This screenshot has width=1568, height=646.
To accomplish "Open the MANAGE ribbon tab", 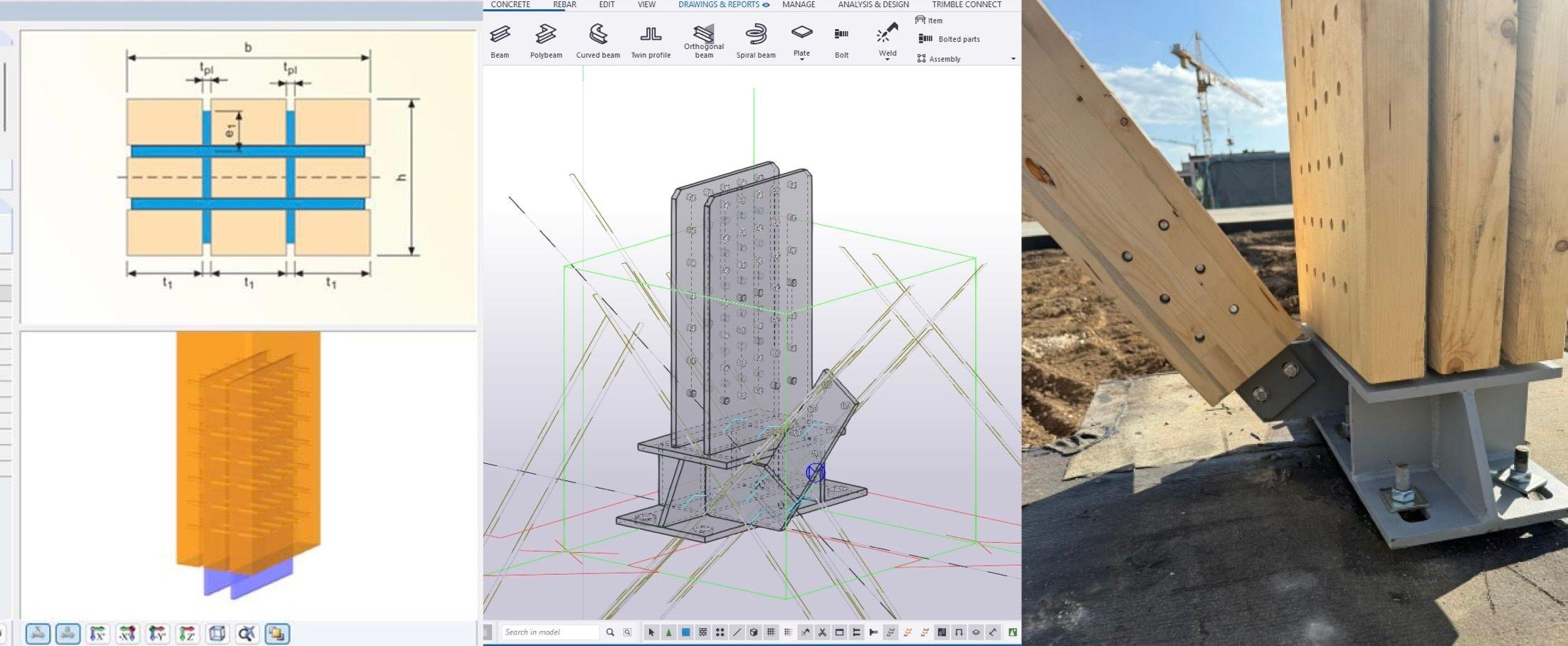I will tap(799, 4).
